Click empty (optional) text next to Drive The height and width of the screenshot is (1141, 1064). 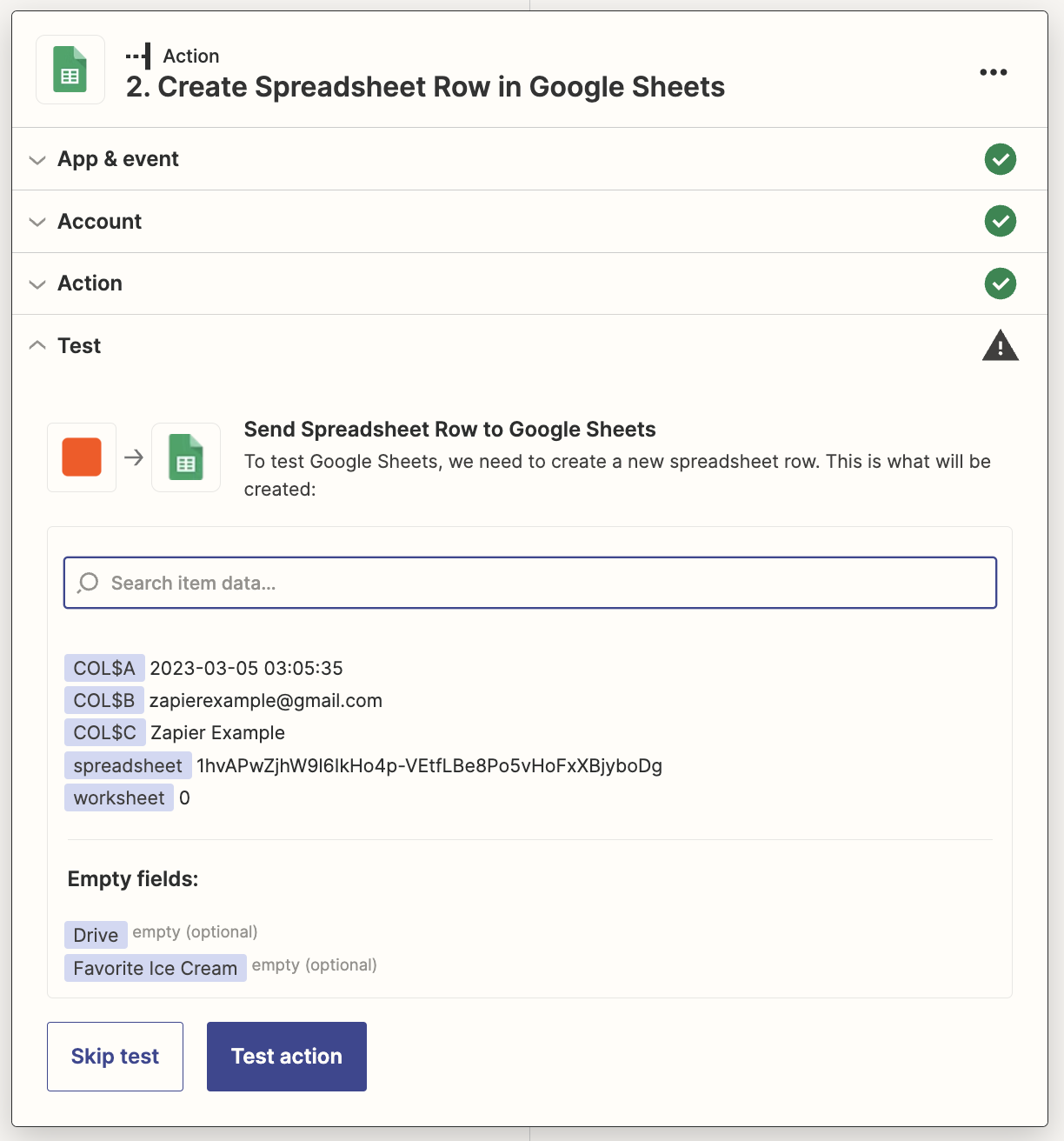pos(196,932)
